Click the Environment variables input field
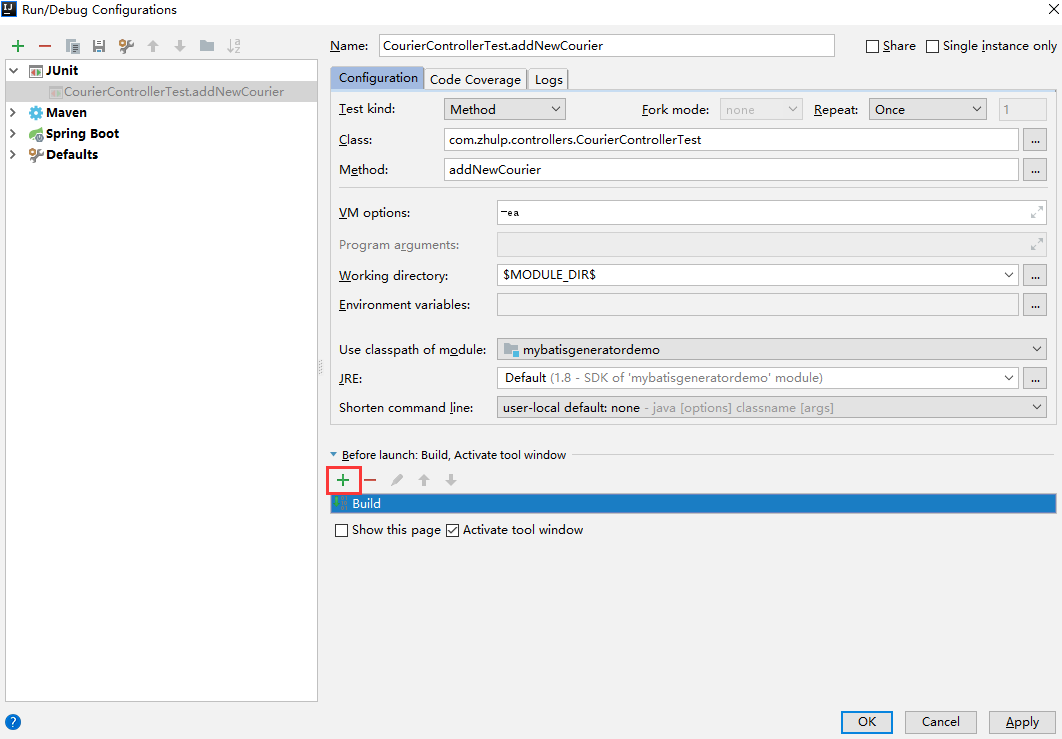This screenshot has height=739, width=1062. (x=758, y=305)
